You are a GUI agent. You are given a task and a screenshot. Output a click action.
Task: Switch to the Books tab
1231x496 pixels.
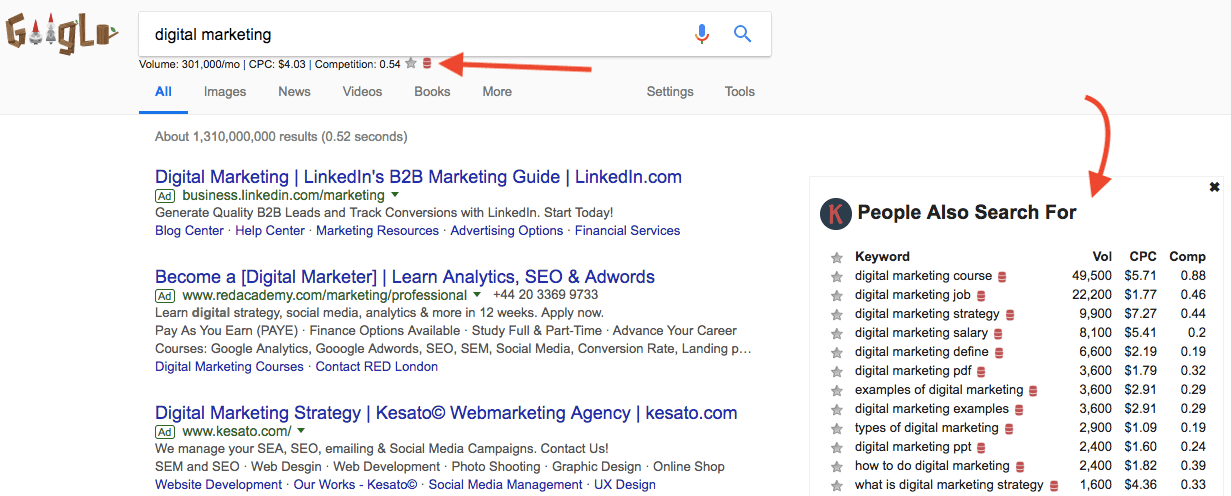[x=432, y=91]
